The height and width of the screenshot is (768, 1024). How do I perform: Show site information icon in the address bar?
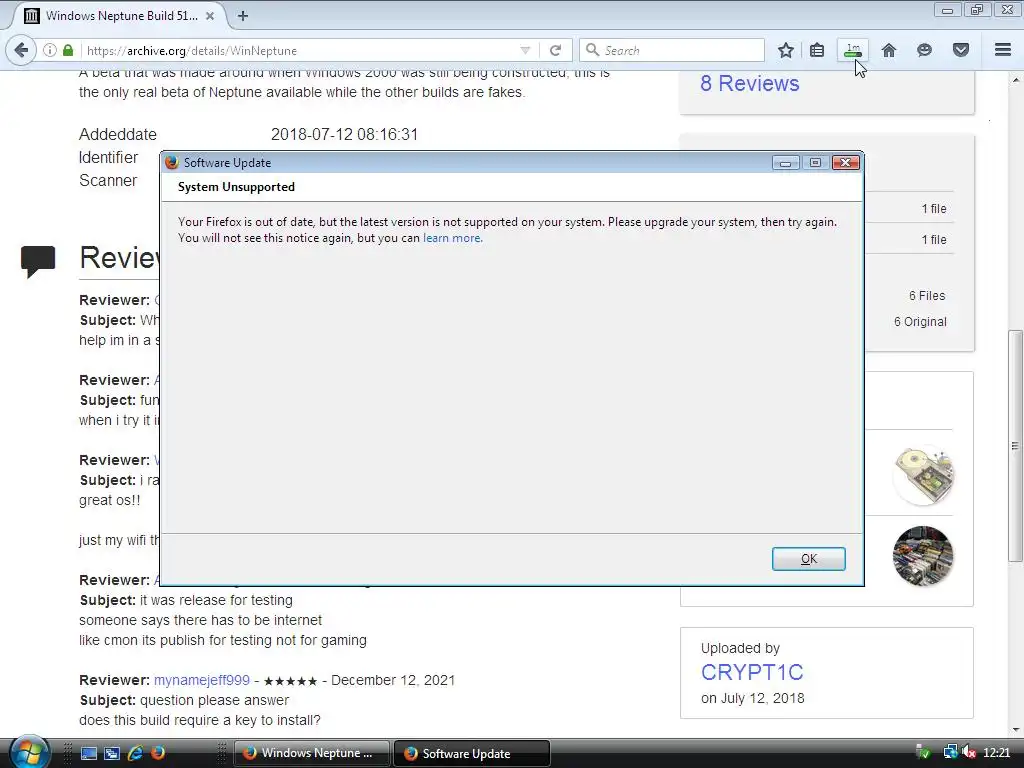50,50
